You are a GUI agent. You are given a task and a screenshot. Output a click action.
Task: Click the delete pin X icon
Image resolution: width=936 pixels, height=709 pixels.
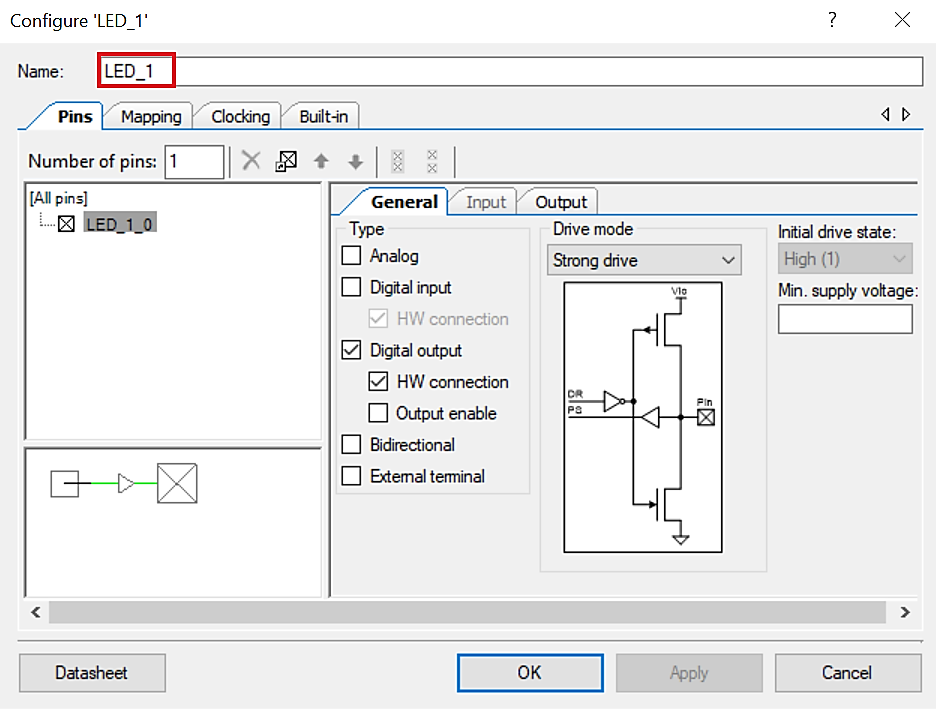coord(251,161)
